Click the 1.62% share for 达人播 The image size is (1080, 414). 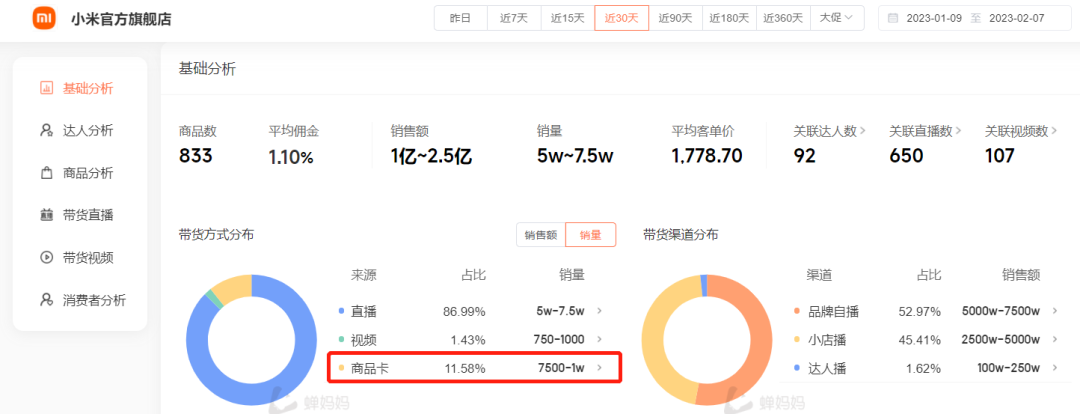coord(924,368)
